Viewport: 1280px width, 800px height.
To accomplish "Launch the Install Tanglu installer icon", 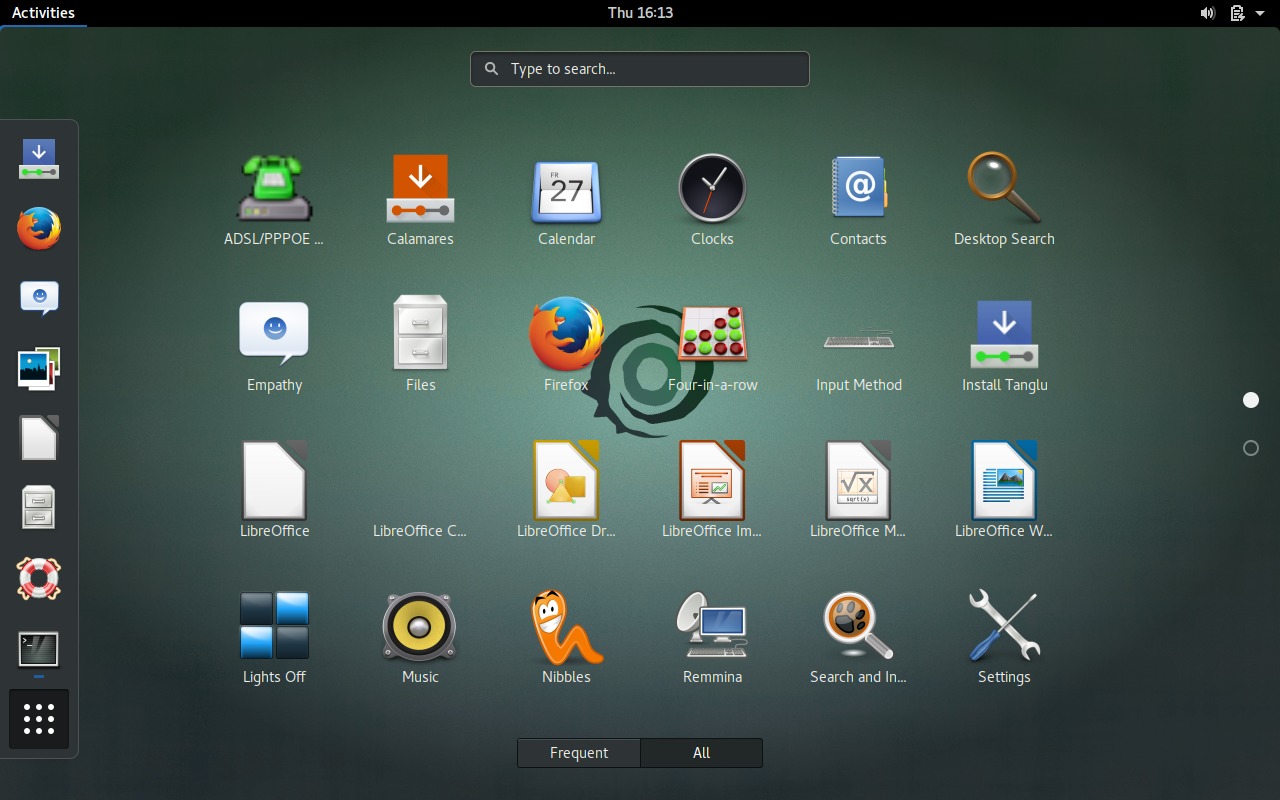I will [1004, 334].
